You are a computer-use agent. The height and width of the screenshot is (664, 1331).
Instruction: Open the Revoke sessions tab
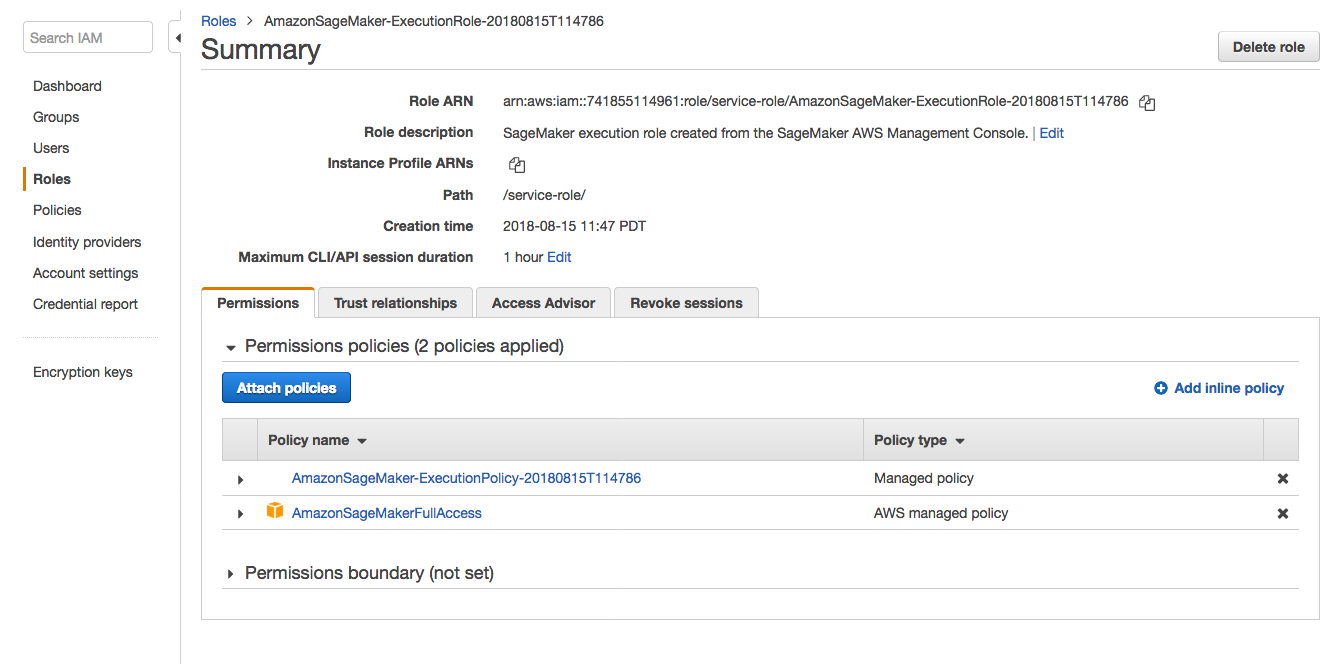click(686, 303)
